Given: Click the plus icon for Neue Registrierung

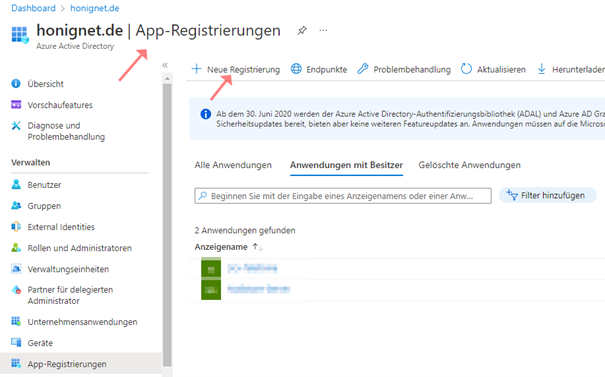Looking at the screenshot, I should tap(196, 69).
